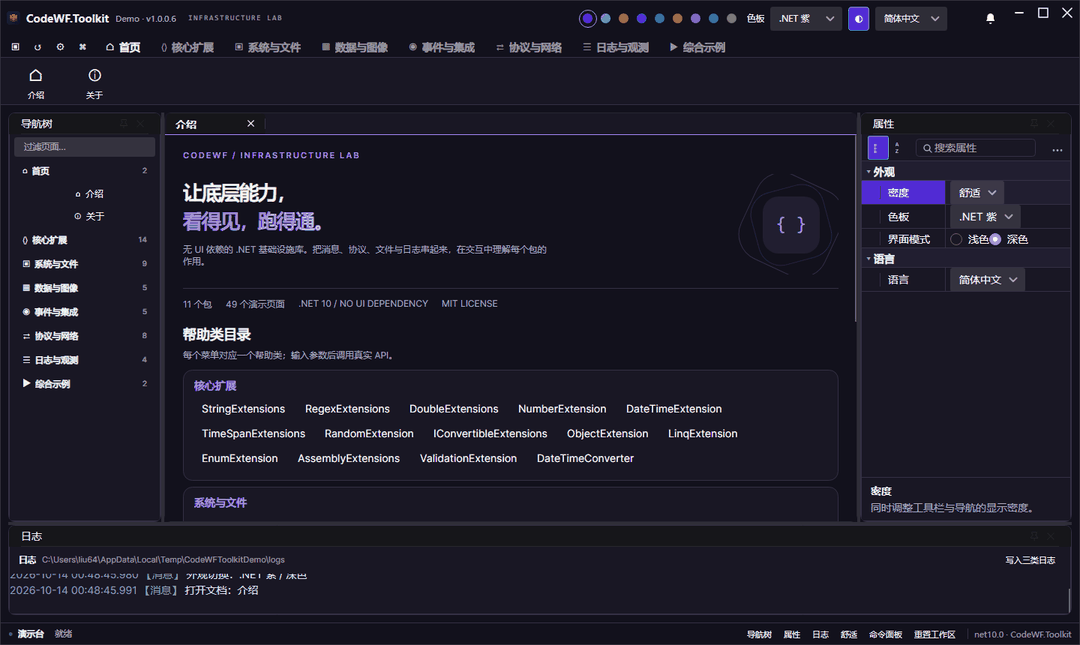Toggle dark/light theme half-circle button

(x=858, y=19)
